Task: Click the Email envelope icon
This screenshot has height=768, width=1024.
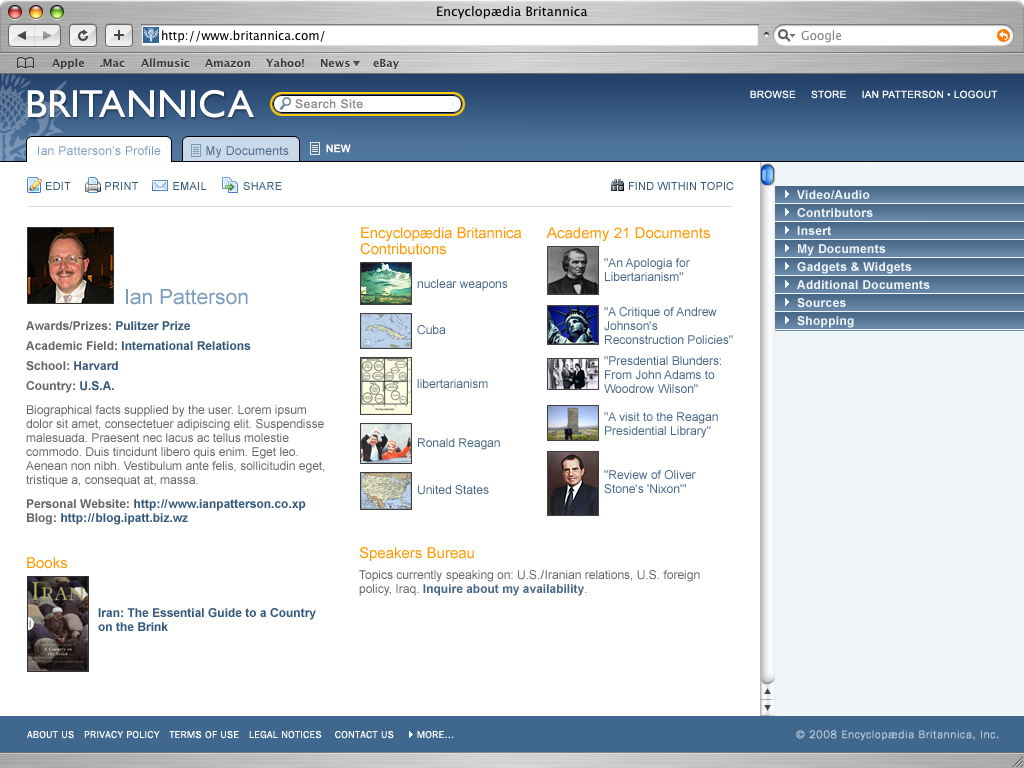Action: [160, 186]
